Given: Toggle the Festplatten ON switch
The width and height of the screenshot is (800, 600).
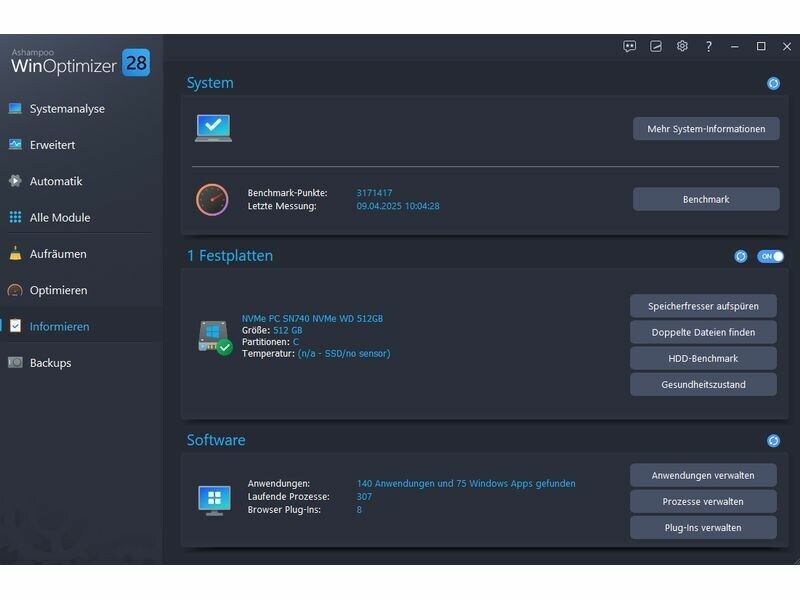Looking at the screenshot, I should (x=770, y=256).
